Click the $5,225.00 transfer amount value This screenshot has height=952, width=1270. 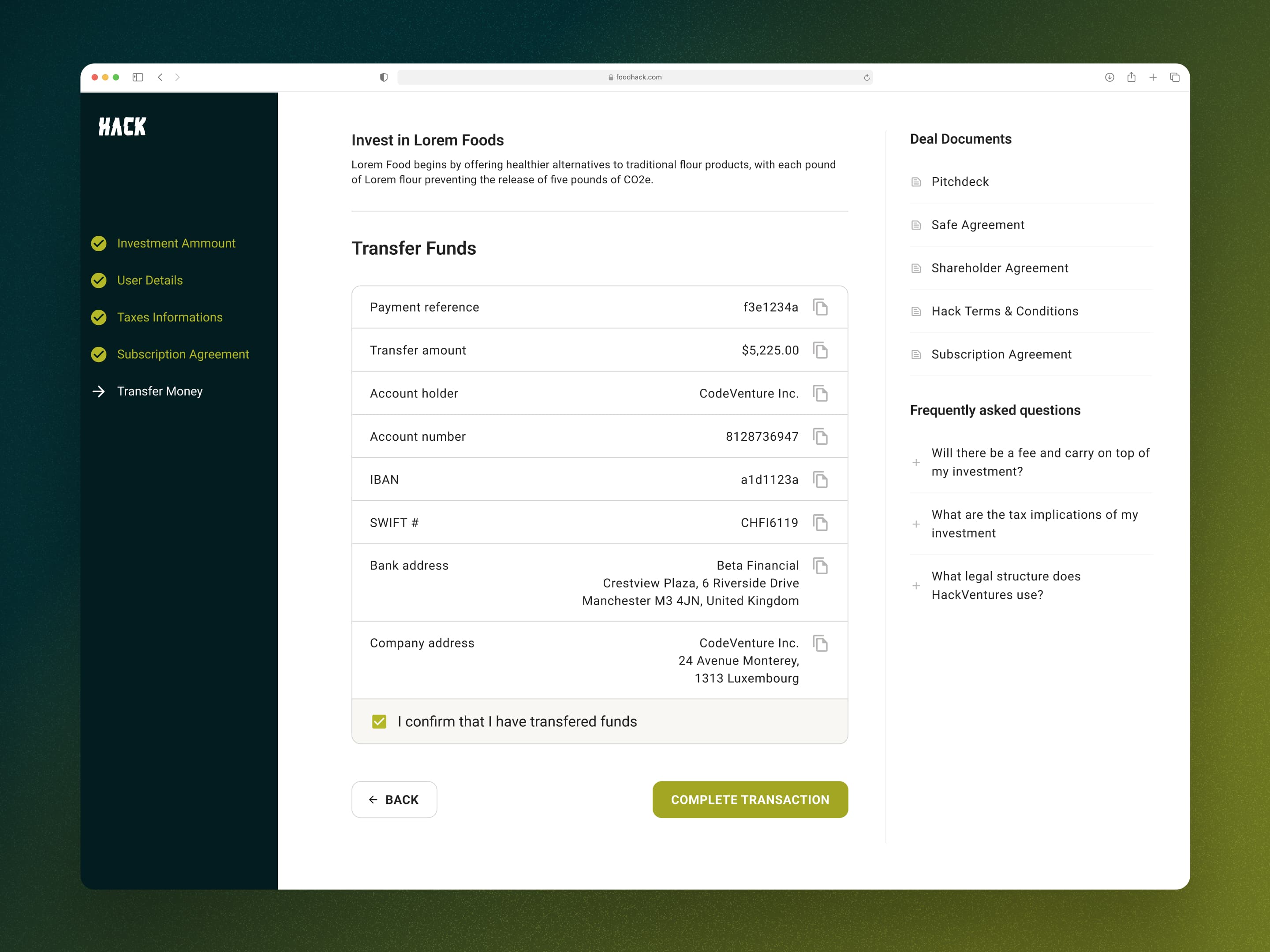pos(770,350)
